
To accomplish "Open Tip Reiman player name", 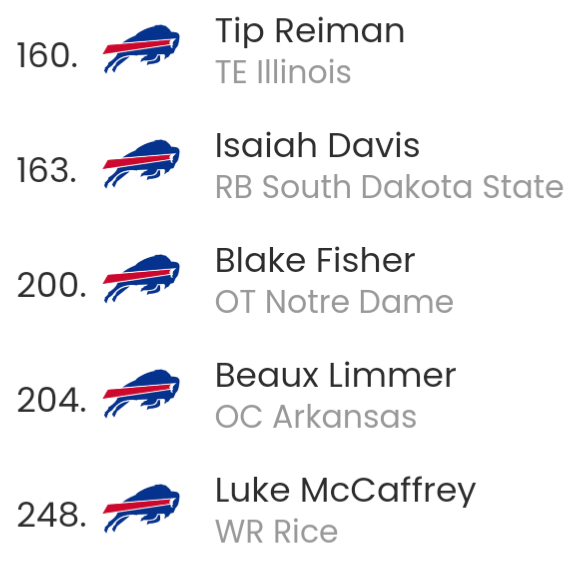I will point(310,32).
